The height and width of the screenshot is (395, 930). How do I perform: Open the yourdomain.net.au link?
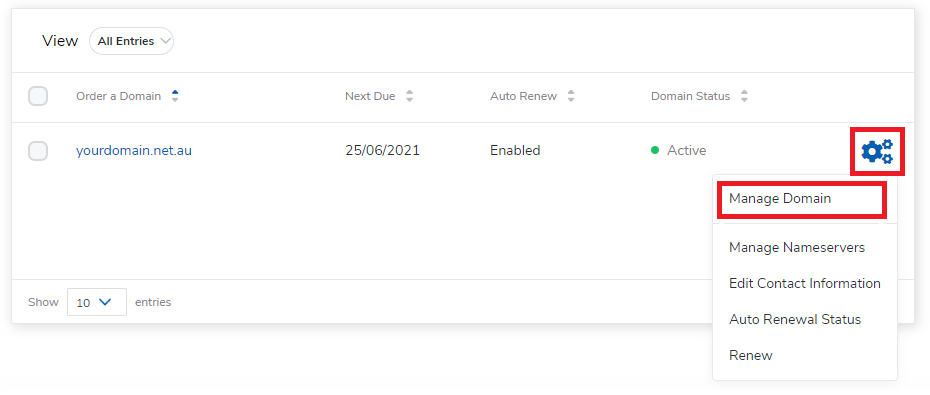(134, 151)
